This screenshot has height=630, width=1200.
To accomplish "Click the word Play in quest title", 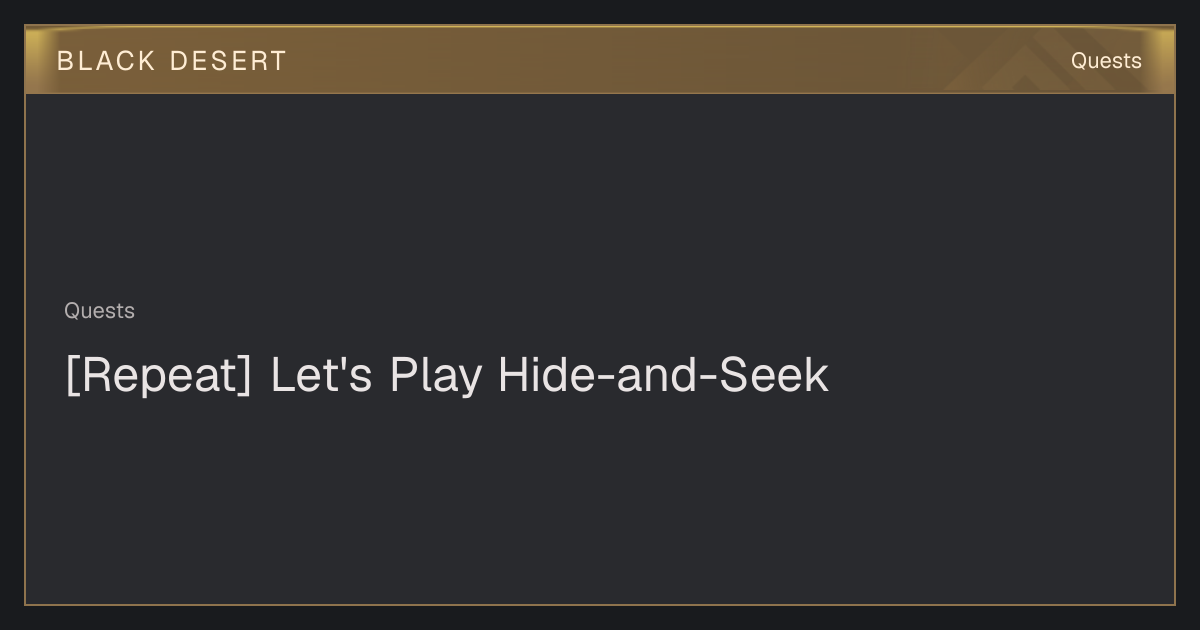I will pyautogui.click(x=435, y=377).
